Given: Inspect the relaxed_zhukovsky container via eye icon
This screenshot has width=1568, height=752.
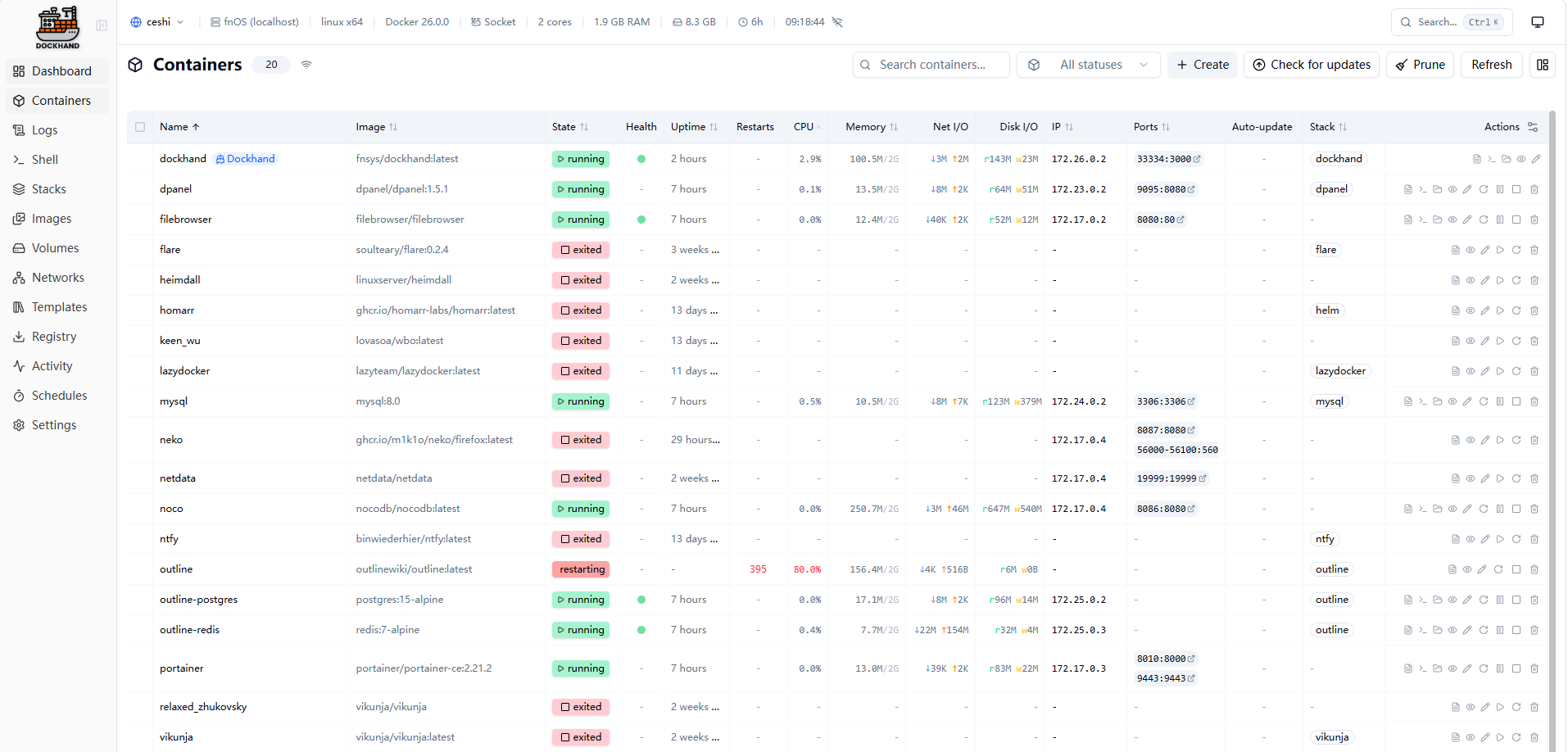Looking at the screenshot, I should 1471,707.
